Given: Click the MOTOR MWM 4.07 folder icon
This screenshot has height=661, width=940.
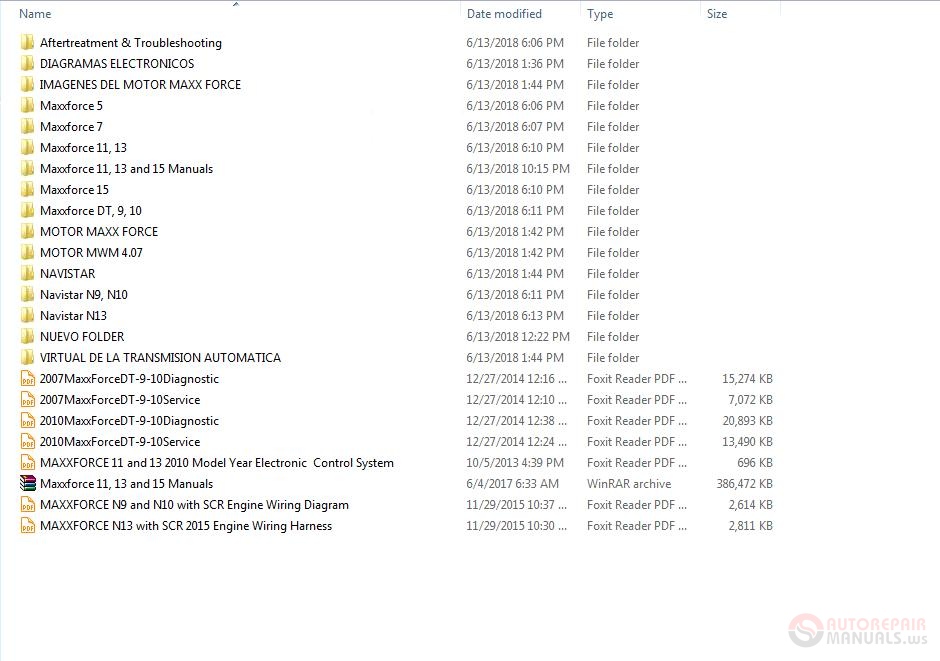Looking at the screenshot, I should pos(28,252).
